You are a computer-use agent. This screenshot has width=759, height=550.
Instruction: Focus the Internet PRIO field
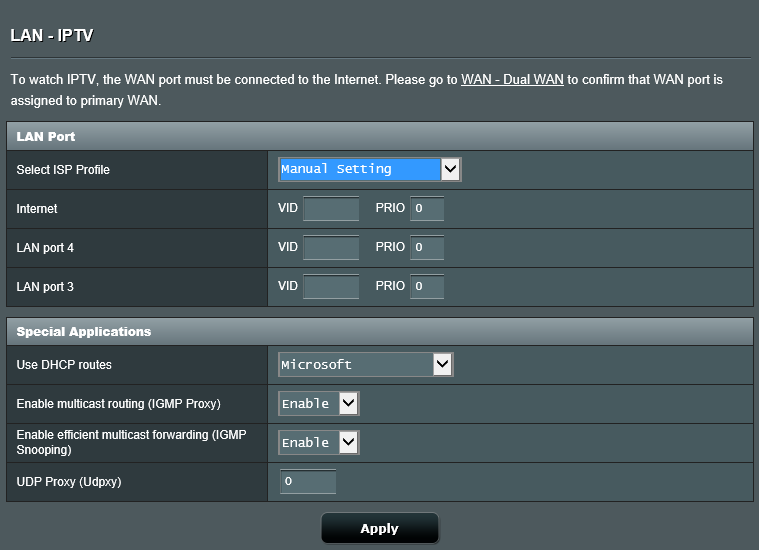426,209
